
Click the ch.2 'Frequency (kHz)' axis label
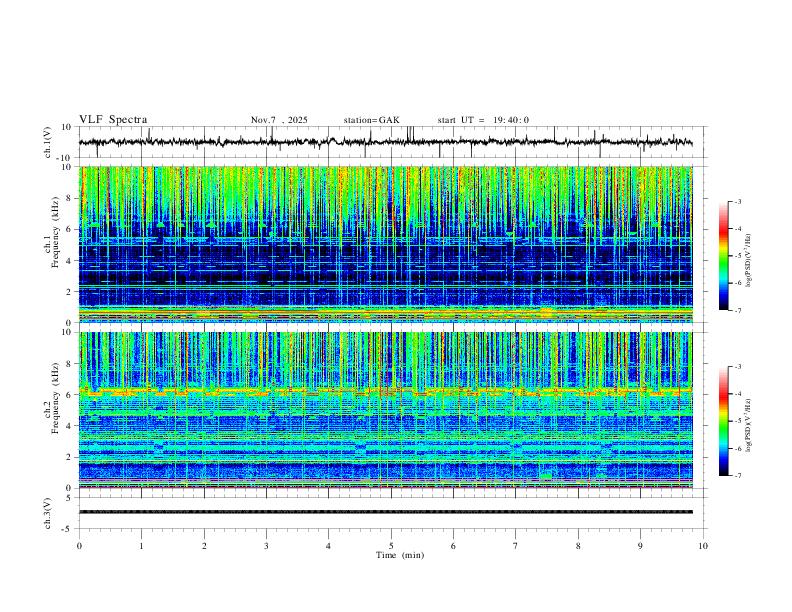tap(55, 398)
